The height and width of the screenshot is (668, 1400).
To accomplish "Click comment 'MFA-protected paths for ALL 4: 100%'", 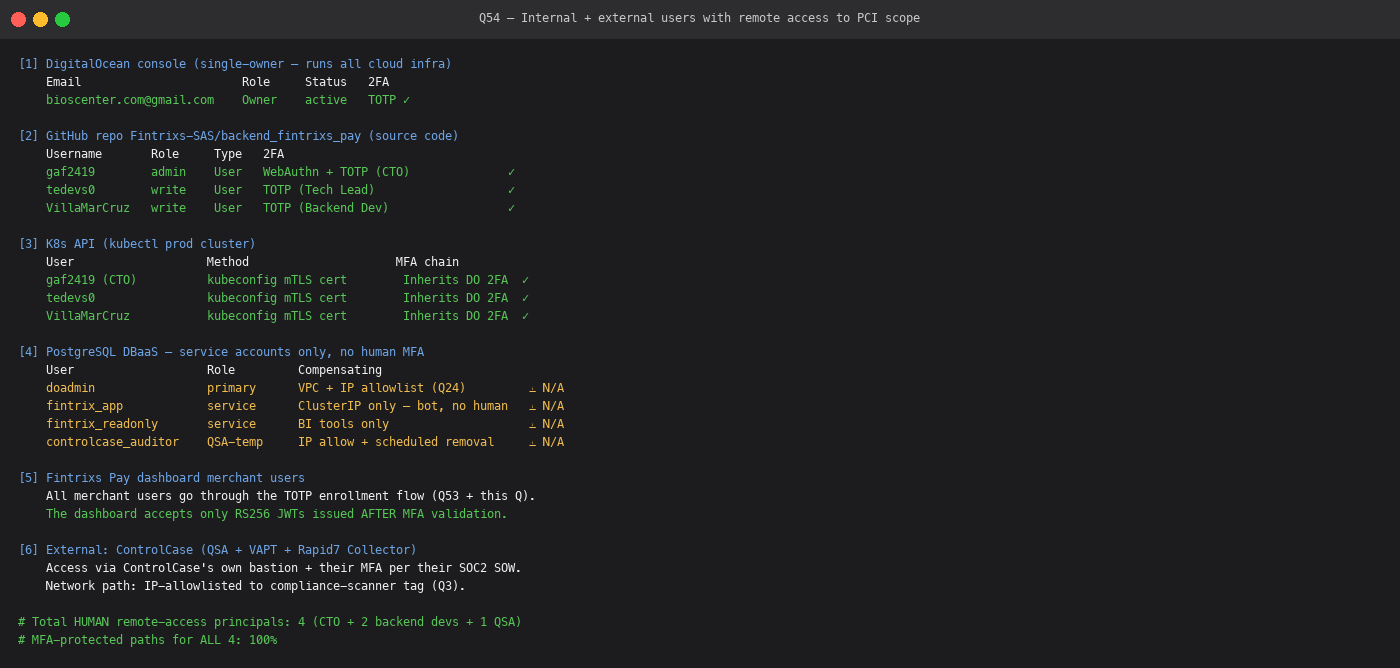I will [x=147, y=640].
